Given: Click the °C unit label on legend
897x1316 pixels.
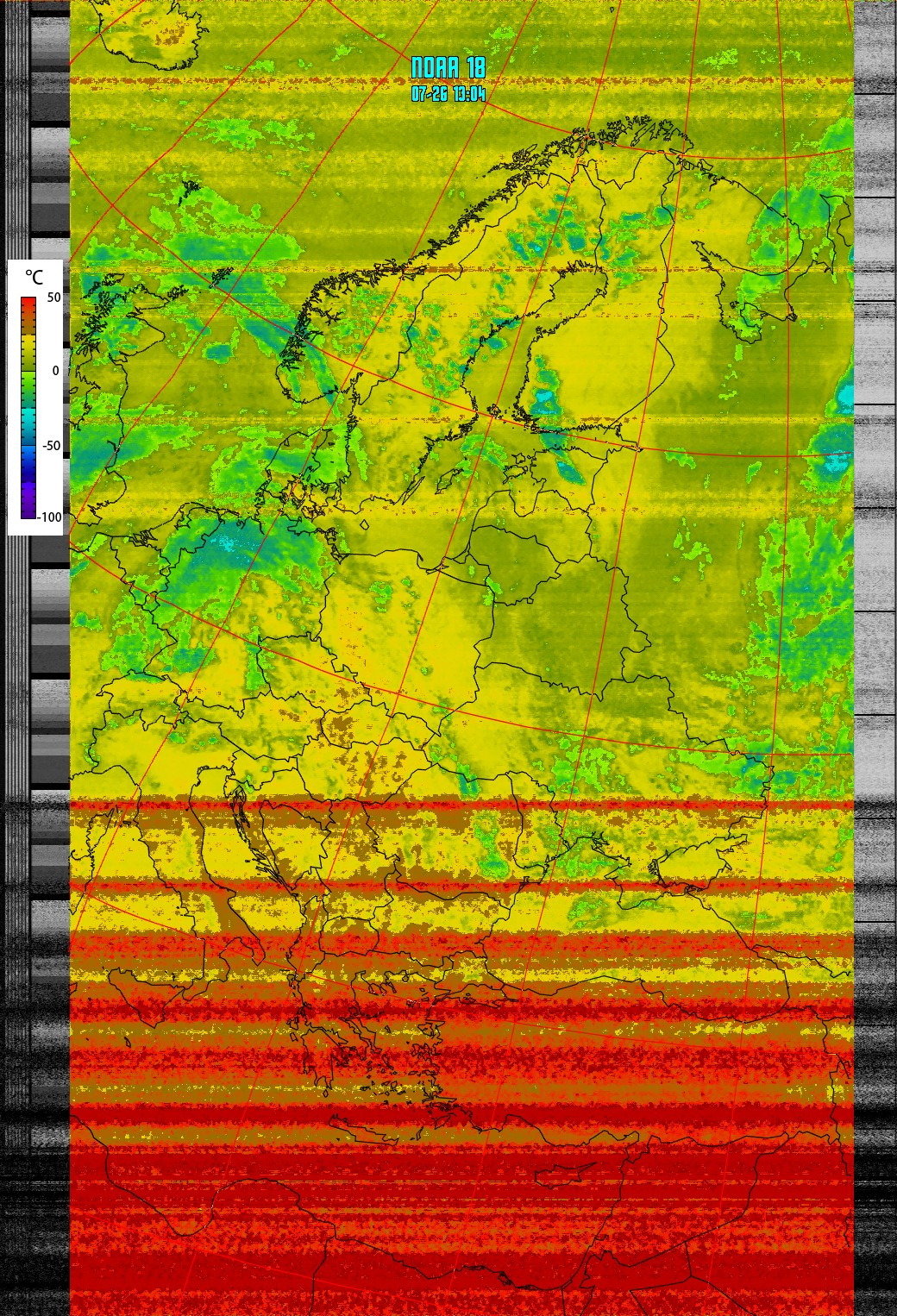Looking at the screenshot, I should tap(34, 277).
